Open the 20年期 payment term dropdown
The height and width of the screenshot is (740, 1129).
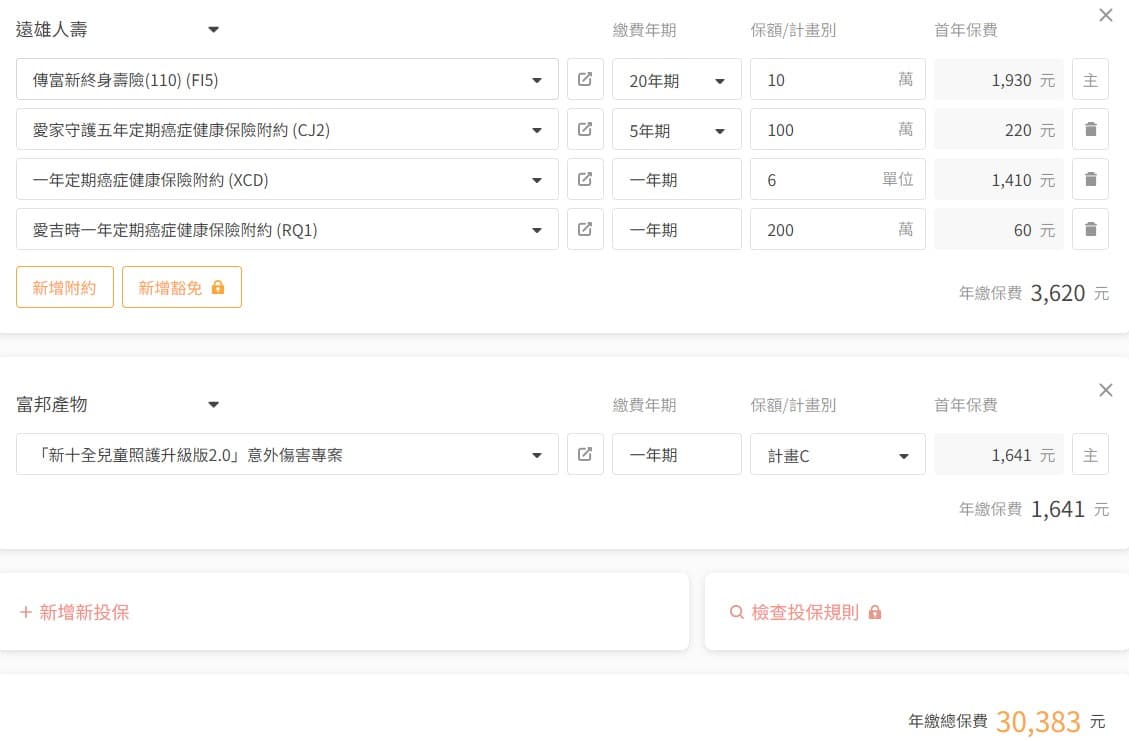pos(676,80)
